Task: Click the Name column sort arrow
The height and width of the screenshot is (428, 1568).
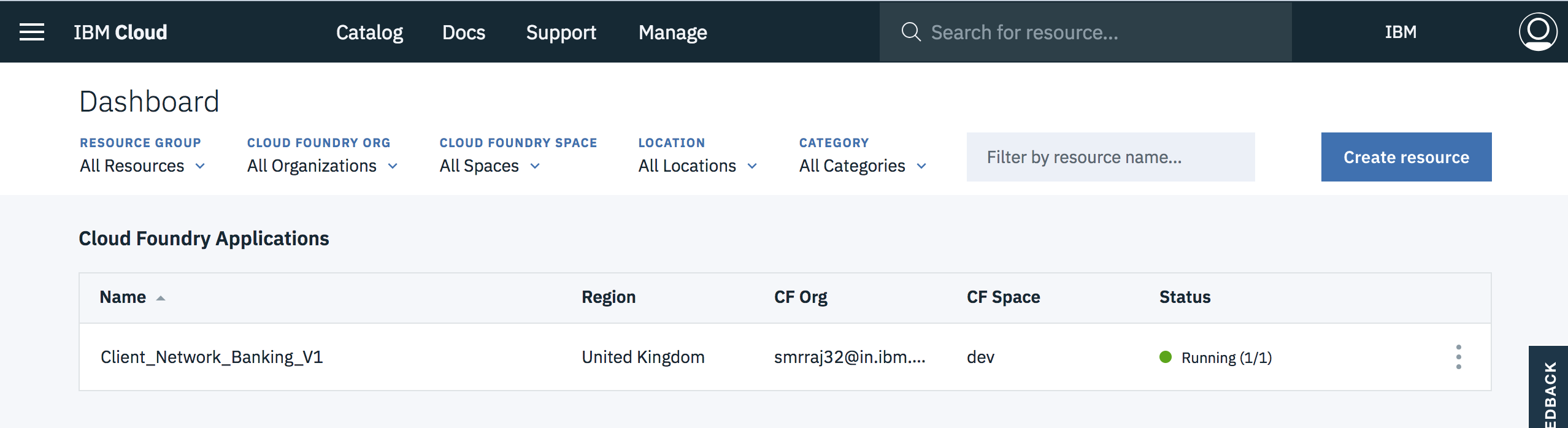Action: [x=161, y=298]
